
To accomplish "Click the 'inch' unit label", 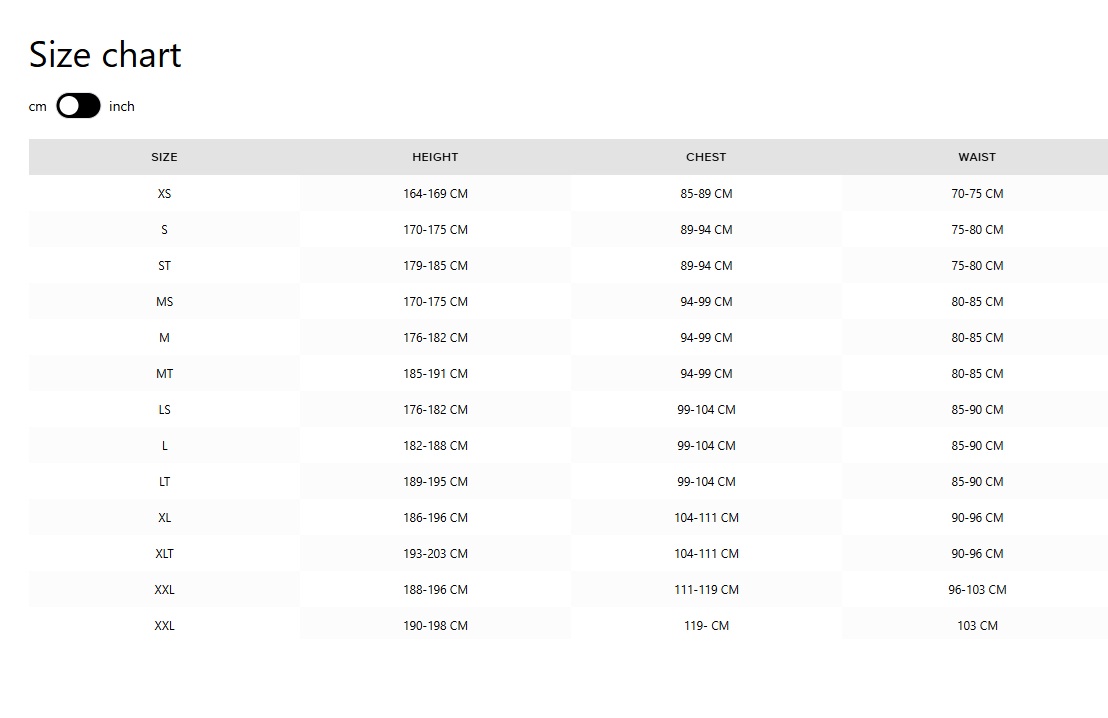I will 122,106.
